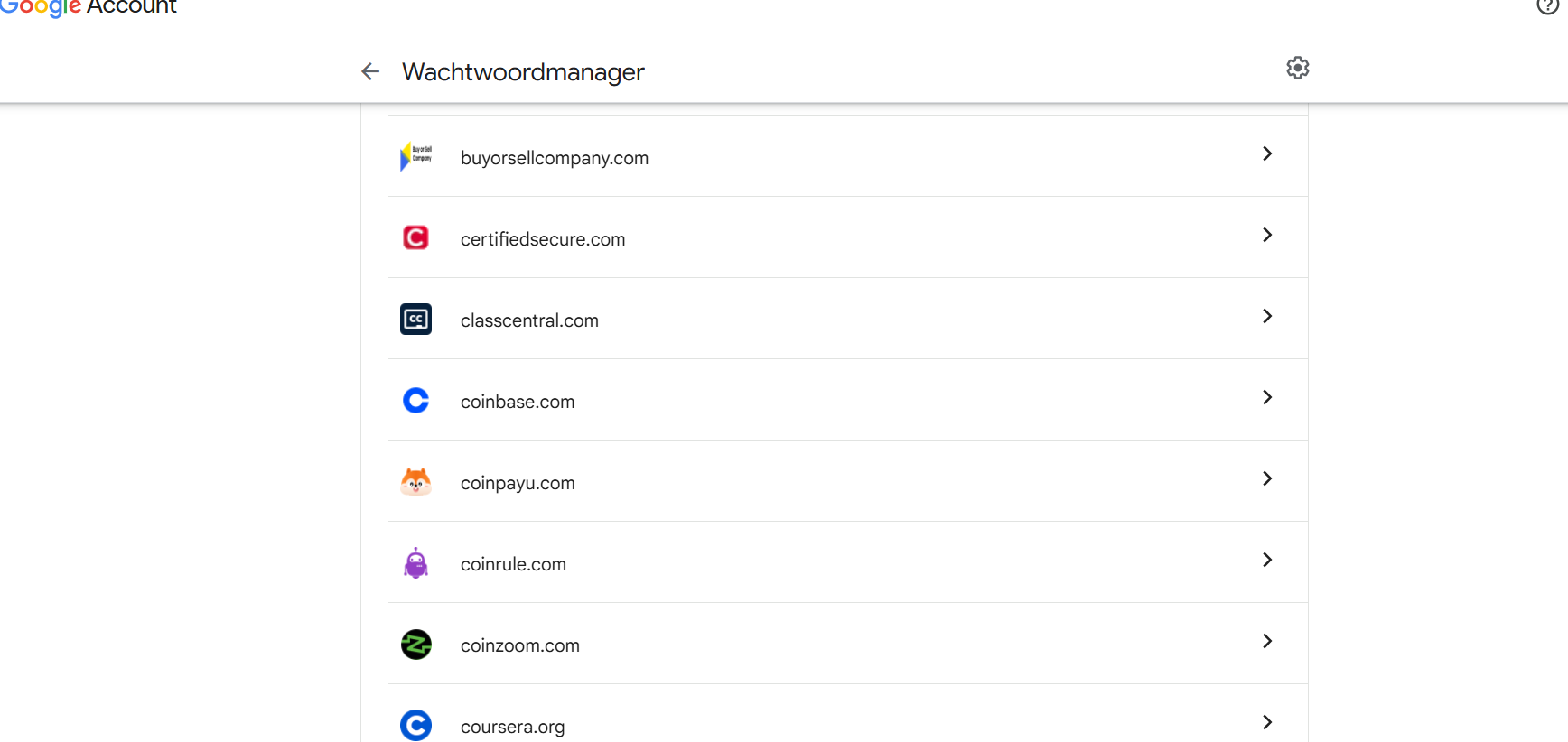Click the purple coinrule.com robot icon
1568x742 pixels.
pos(415,563)
